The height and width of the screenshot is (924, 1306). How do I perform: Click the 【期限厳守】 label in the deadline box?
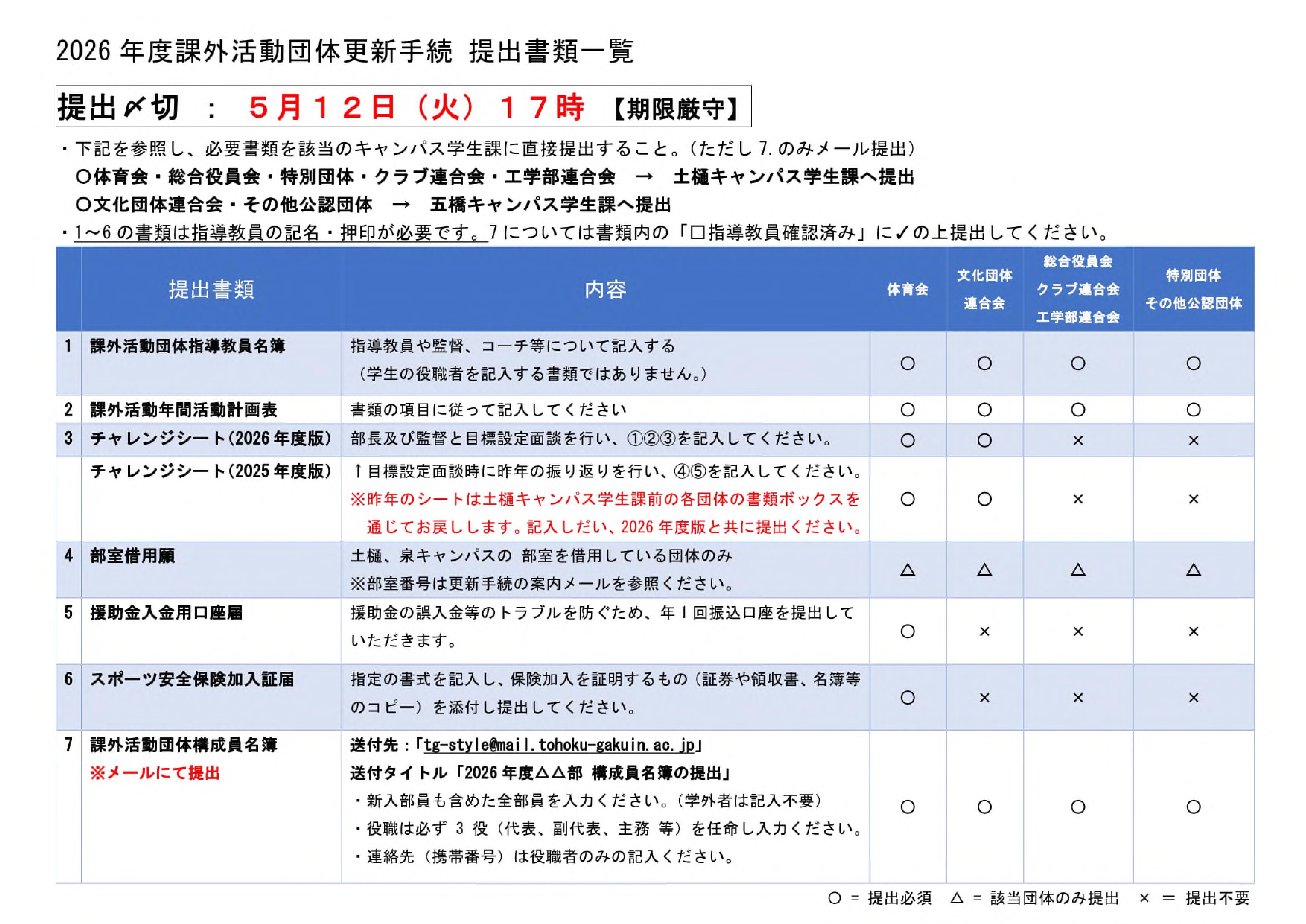pyautogui.click(x=676, y=108)
